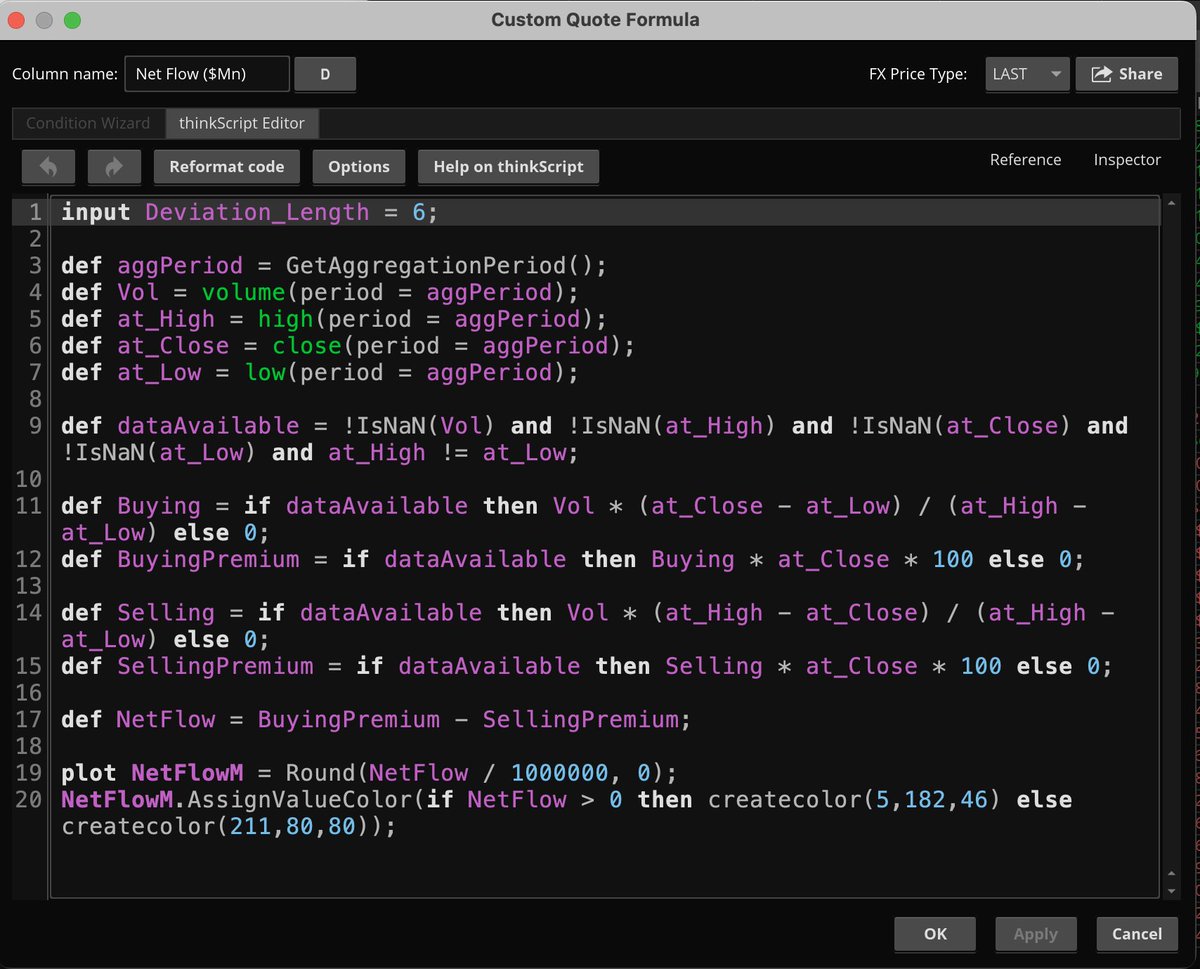Screen dimensions: 1200x969
Task: Click Reformat code
Action: (x=227, y=166)
